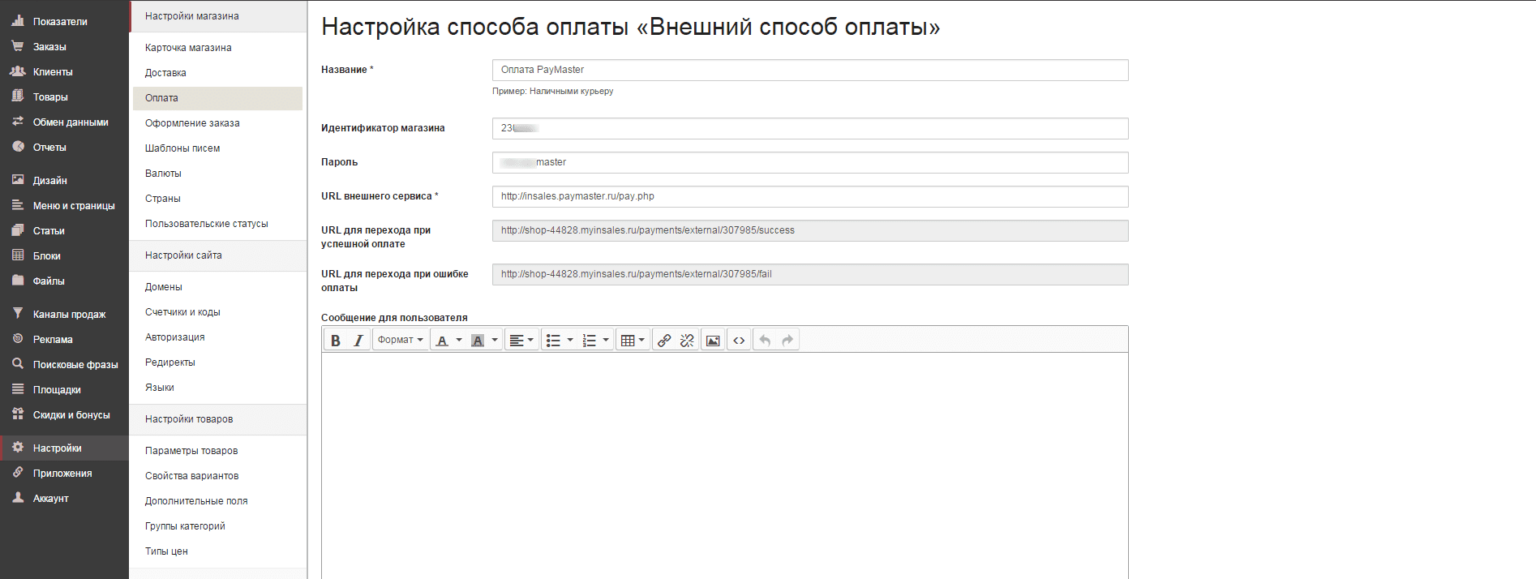Expand the bulleted list options
The image size is (1536, 579).
[x=570, y=340]
